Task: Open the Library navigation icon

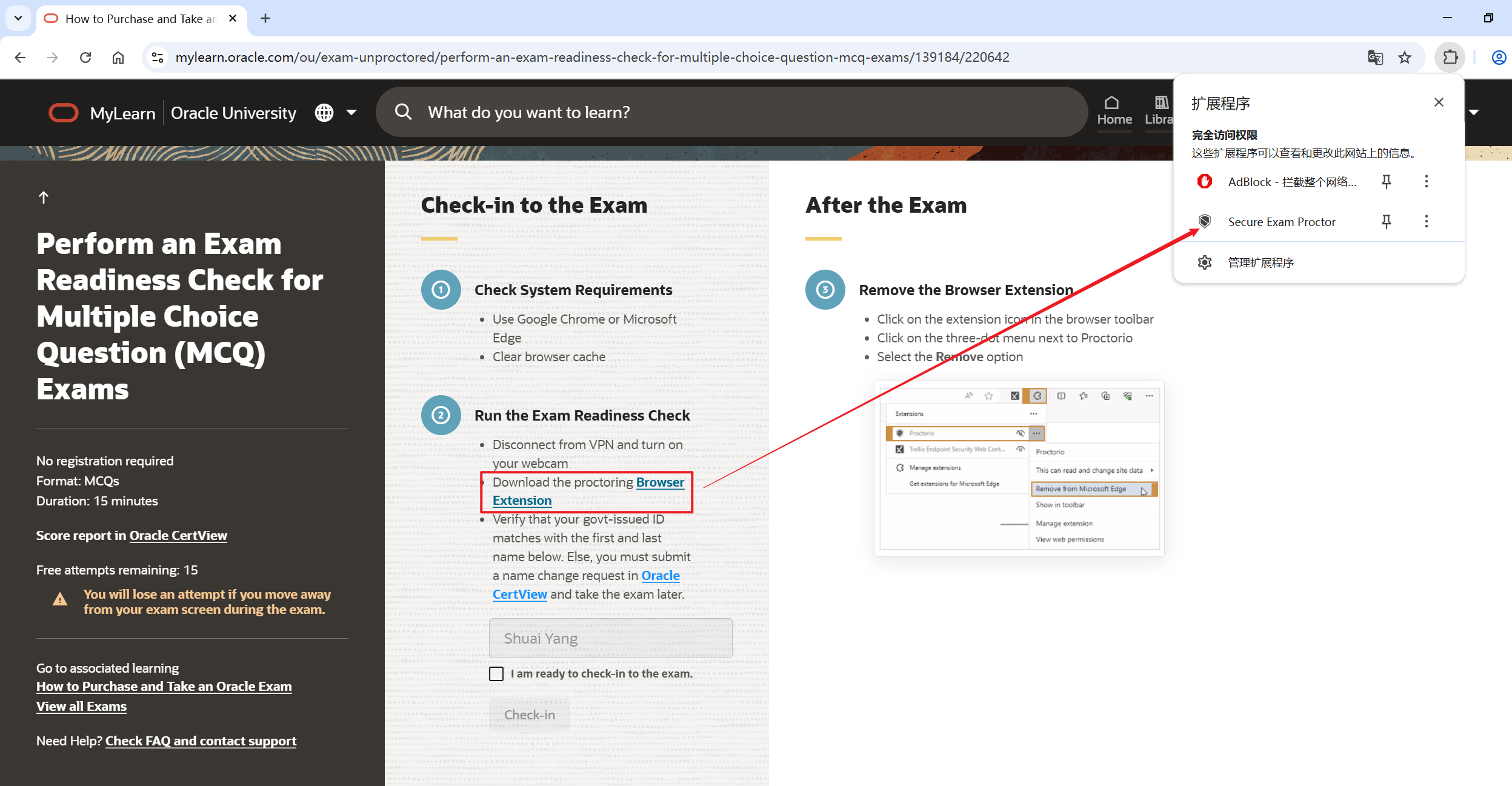Action: [1160, 111]
